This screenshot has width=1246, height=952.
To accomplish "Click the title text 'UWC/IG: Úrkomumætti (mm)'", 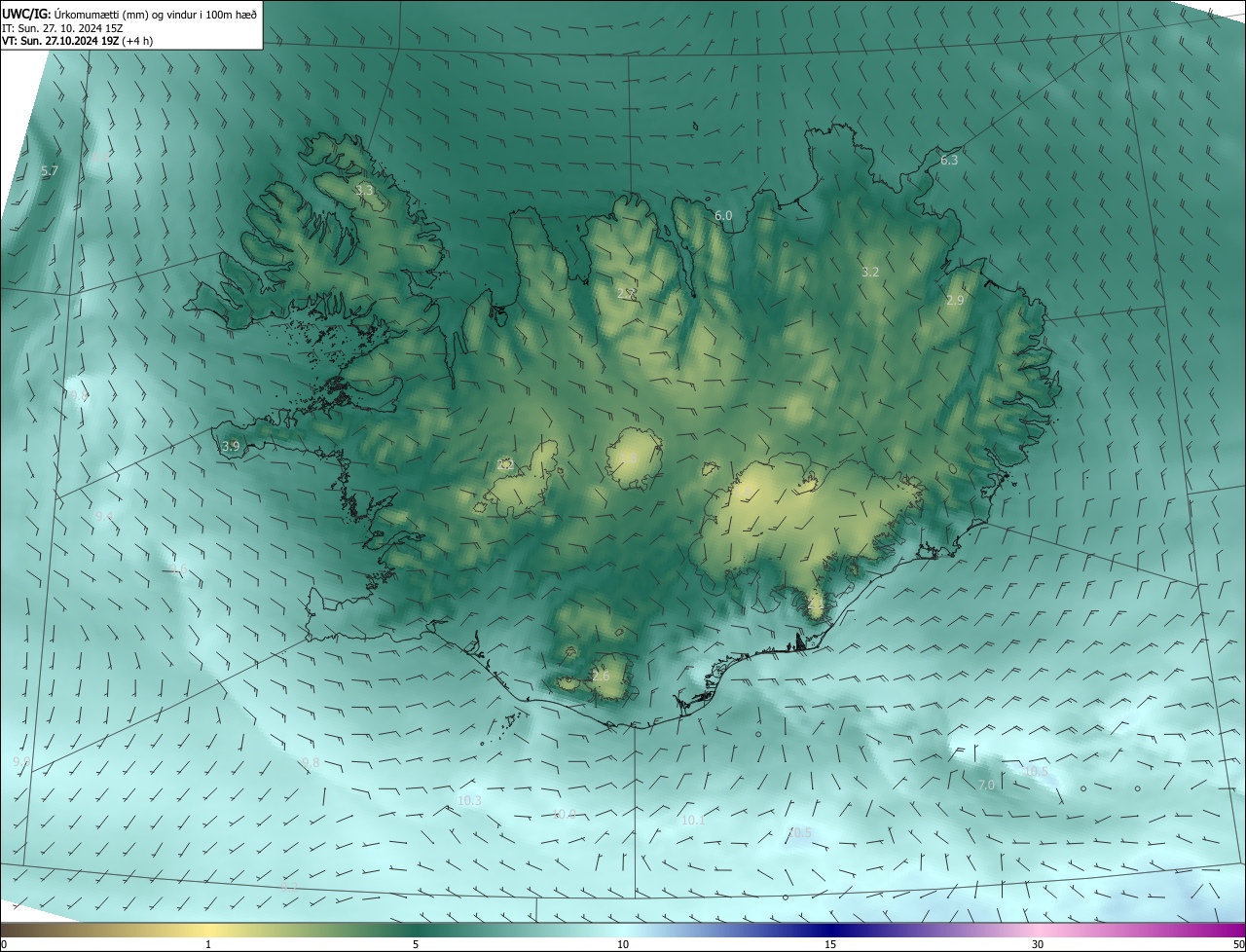I will [77, 13].
